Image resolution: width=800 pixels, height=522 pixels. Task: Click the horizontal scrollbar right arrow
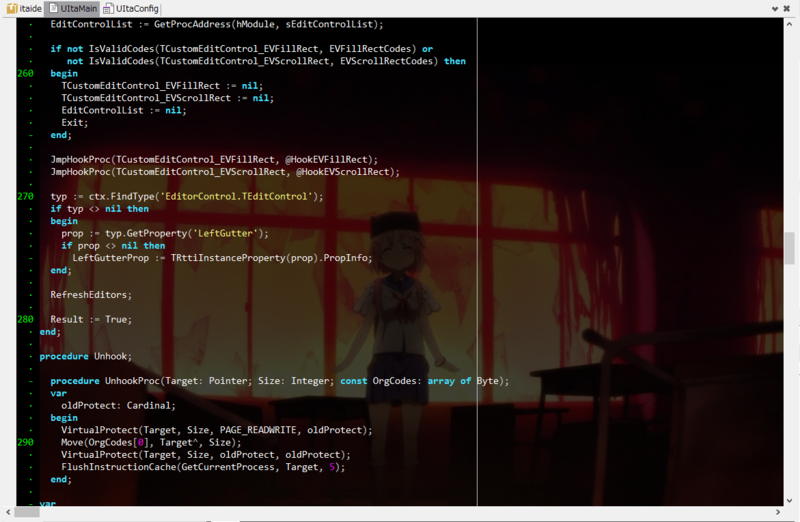(778, 512)
